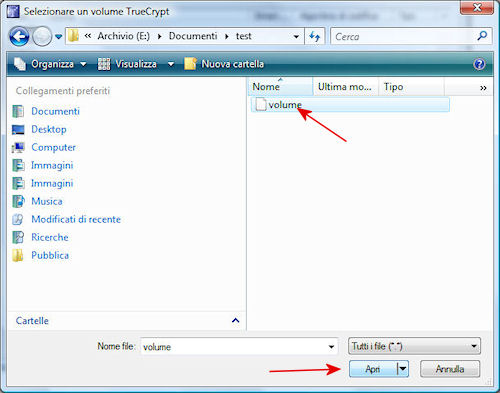Select test in the breadcrumb path
Image resolution: width=500 pixels, height=393 pixels.
click(x=243, y=36)
